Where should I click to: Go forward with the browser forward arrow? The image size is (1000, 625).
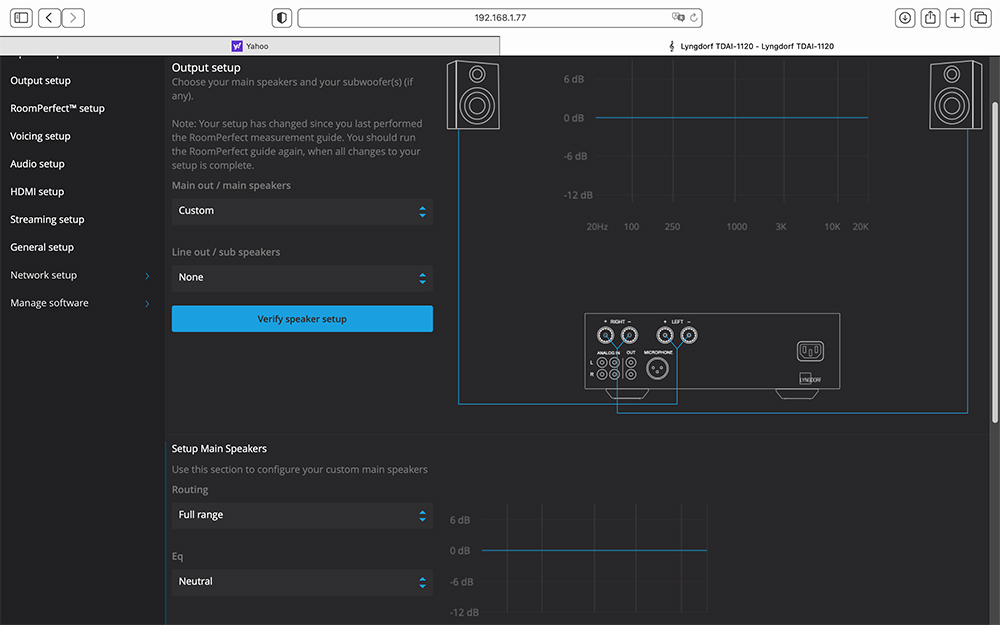(x=73, y=18)
